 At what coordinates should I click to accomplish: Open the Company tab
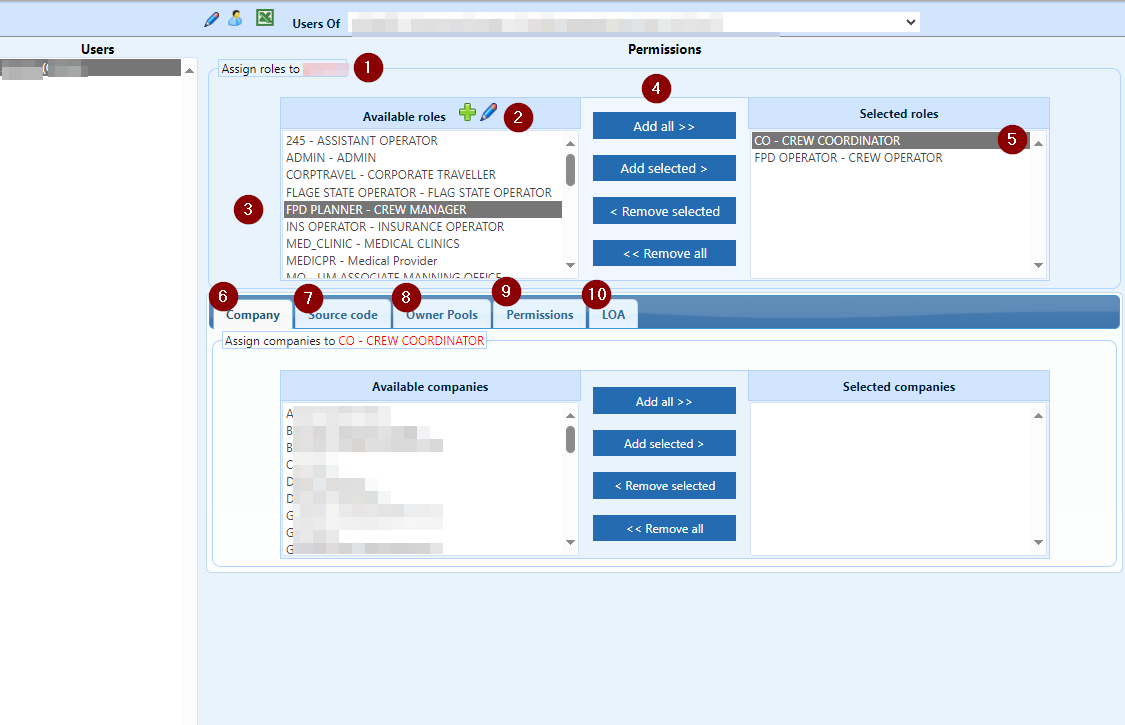tap(252, 315)
